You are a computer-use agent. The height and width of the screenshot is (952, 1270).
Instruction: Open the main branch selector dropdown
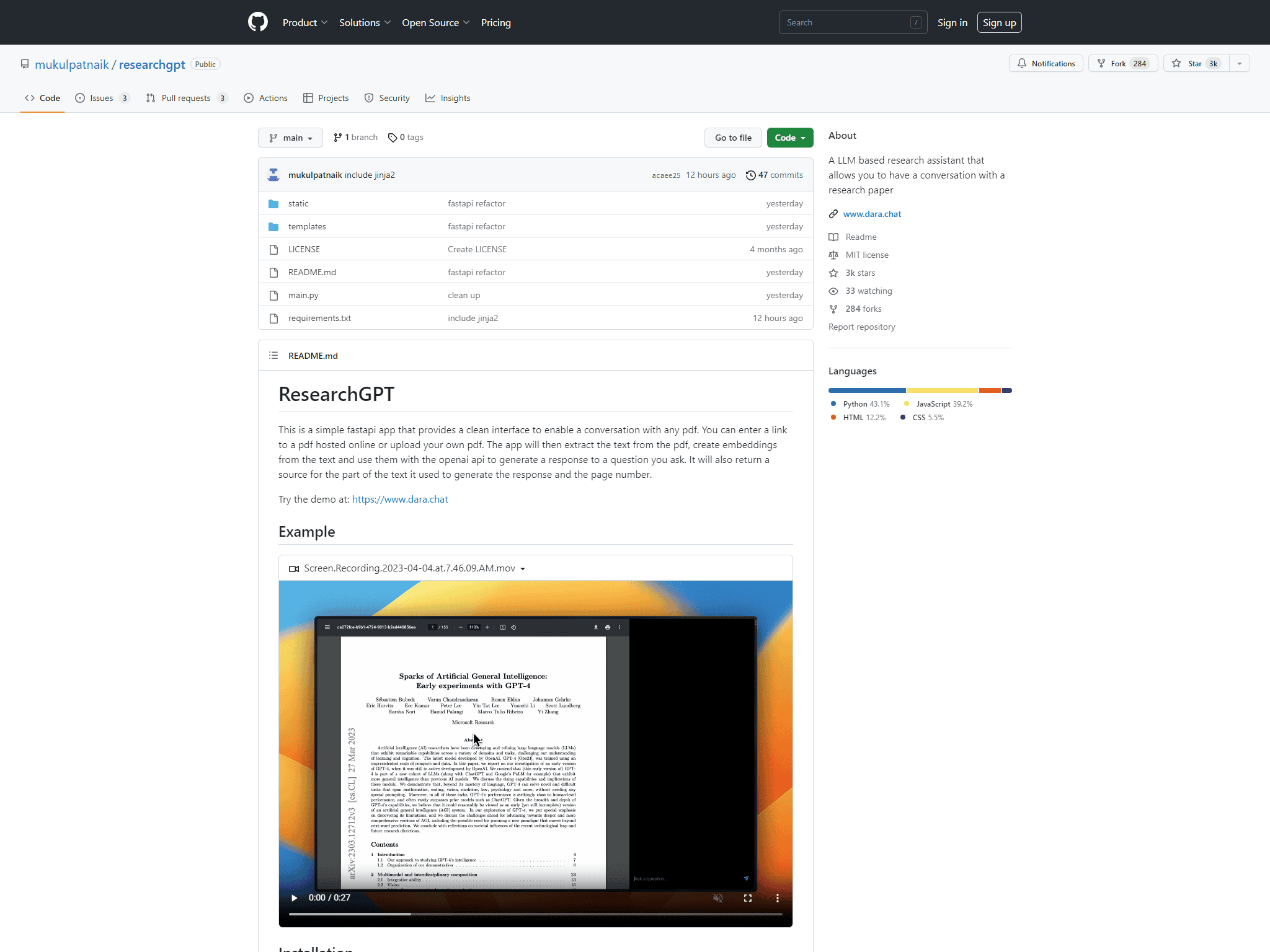pos(290,138)
